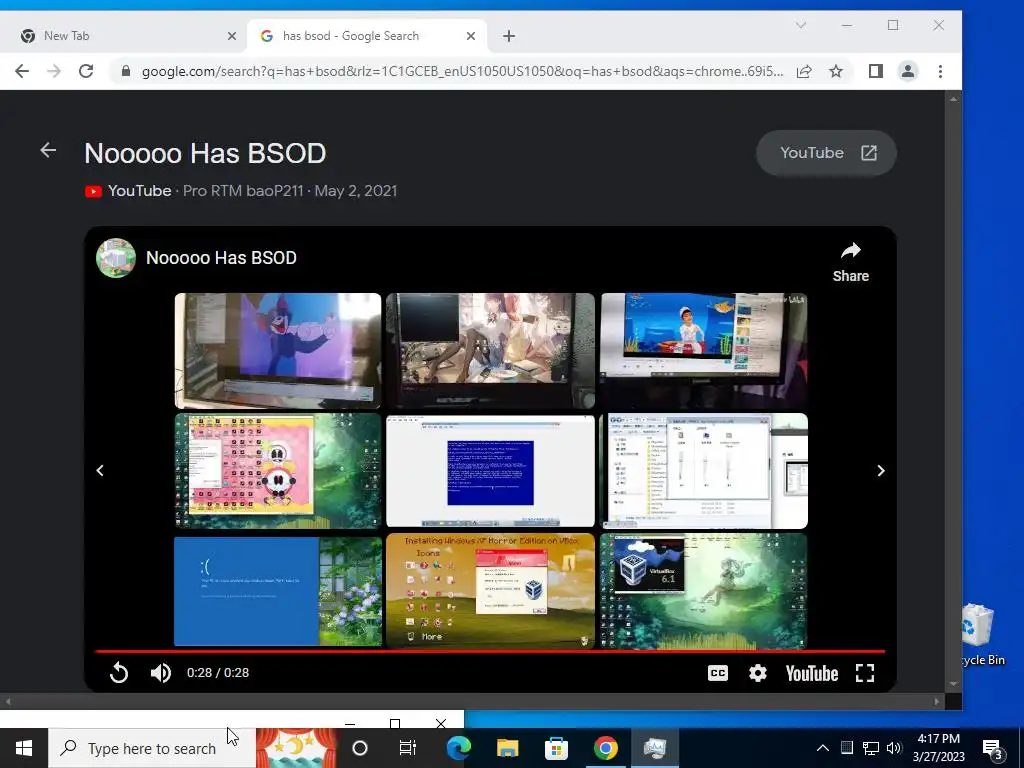This screenshot has height=768, width=1024.
Task: Share this page icon in address bar
Action: click(x=804, y=71)
